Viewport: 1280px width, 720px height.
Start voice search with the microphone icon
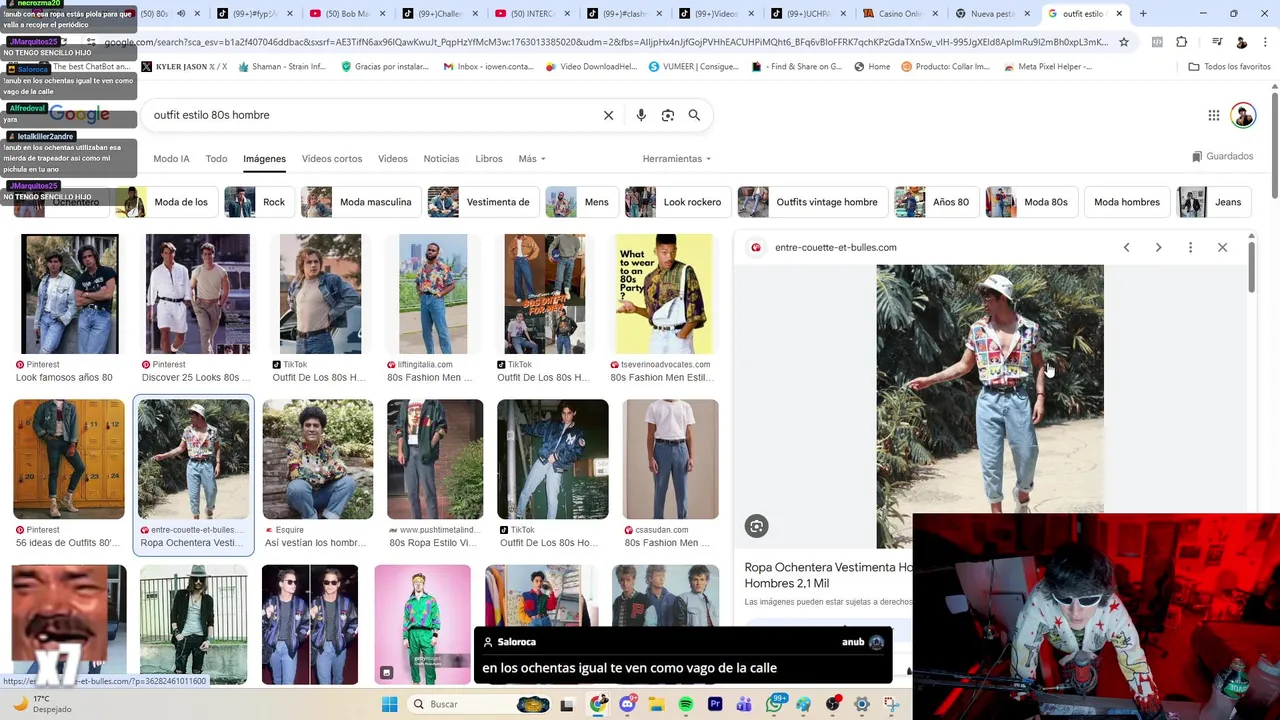pyautogui.click(x=641, y=115)
